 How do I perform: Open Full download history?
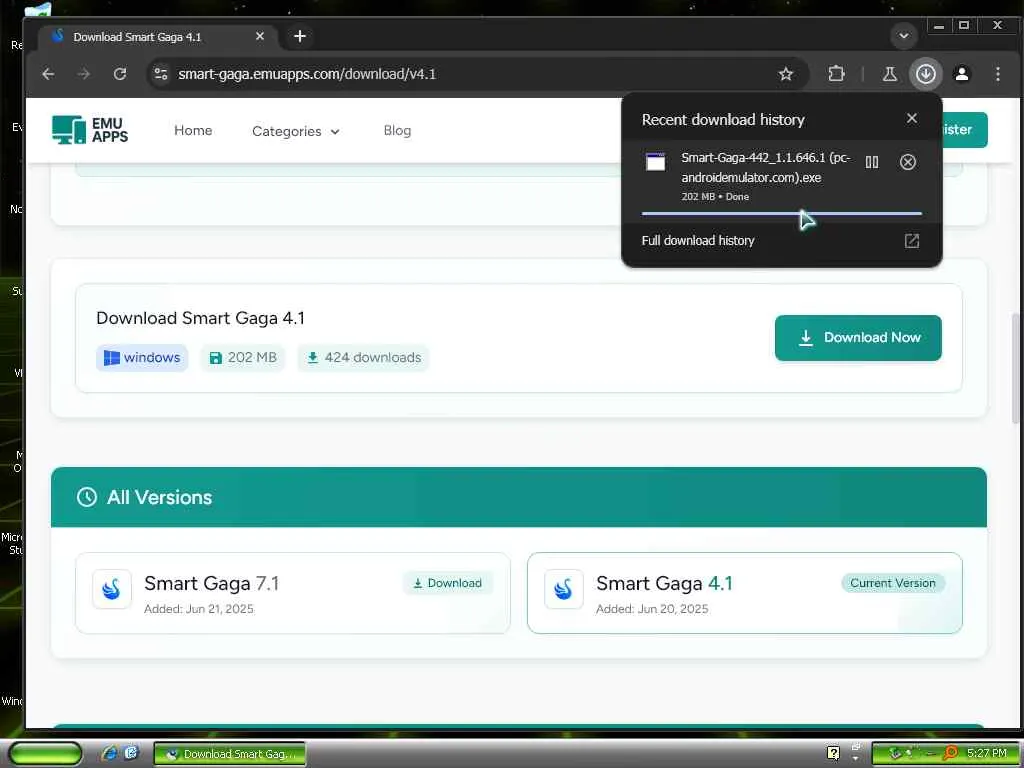click(x=697, y=240)
